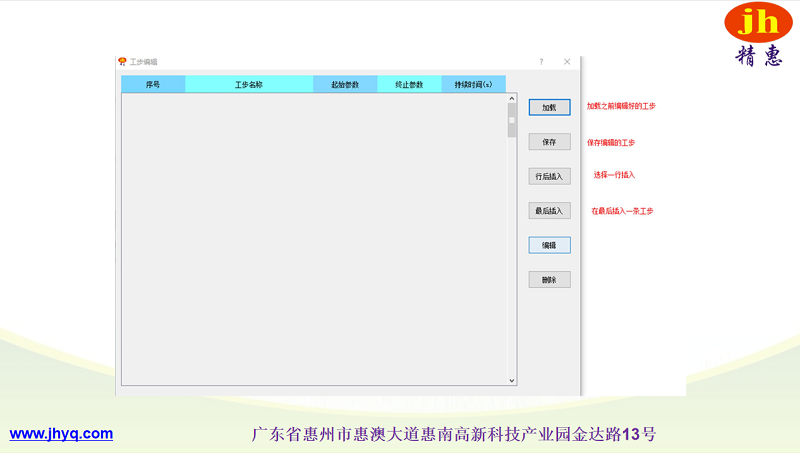Click the 精惠 jh company logo
The width and height of the screenshot is (800, 453).
pos(758,33)
